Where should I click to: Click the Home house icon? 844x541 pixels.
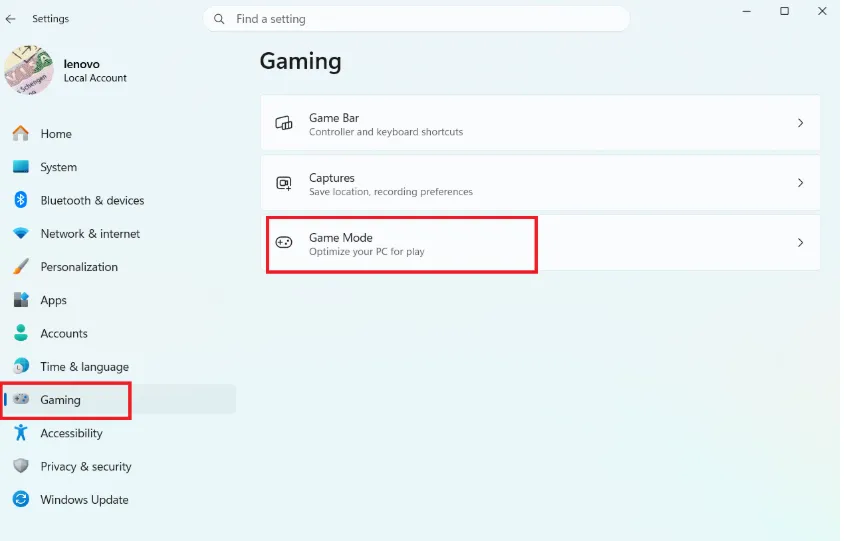20,134
